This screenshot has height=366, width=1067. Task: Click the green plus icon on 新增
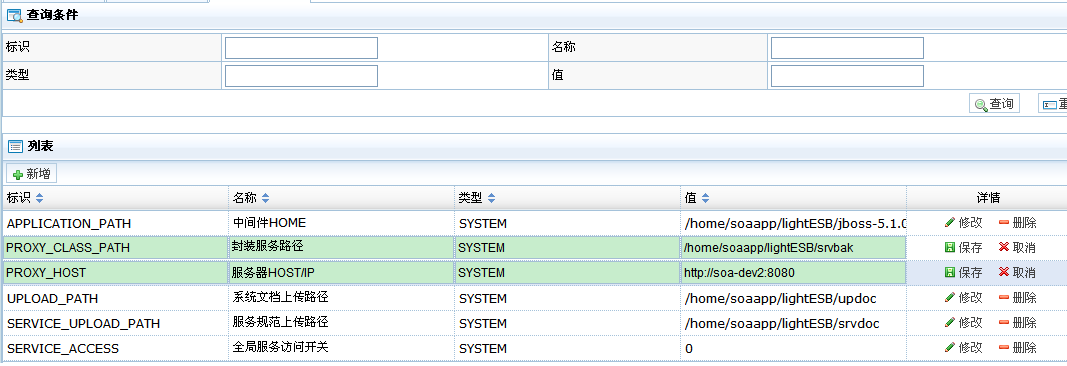(x=18, y=175)
